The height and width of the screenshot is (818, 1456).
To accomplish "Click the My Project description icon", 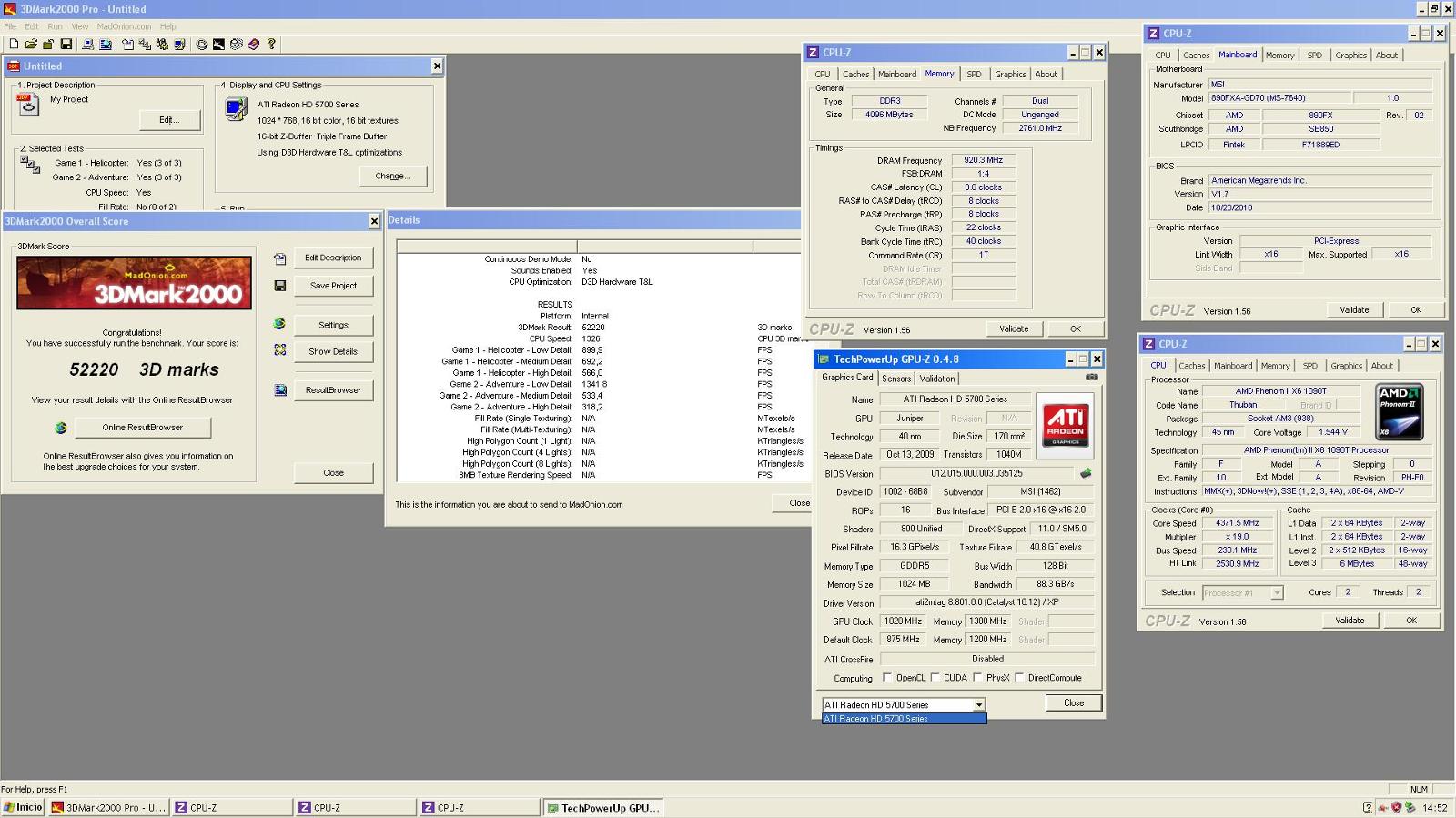I will (x=28, y=104).
